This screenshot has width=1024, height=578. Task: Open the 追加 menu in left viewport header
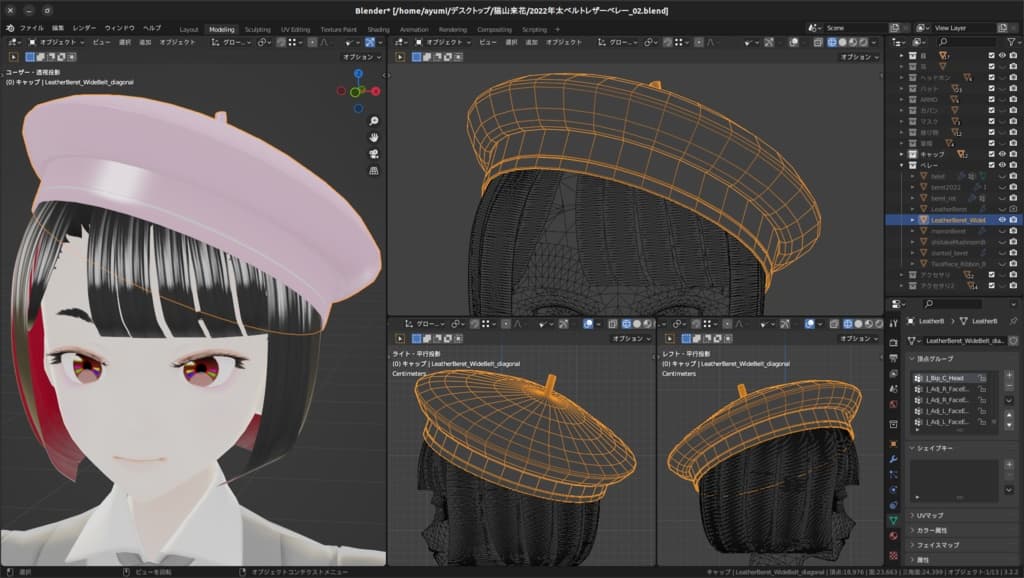click(145, 43)
